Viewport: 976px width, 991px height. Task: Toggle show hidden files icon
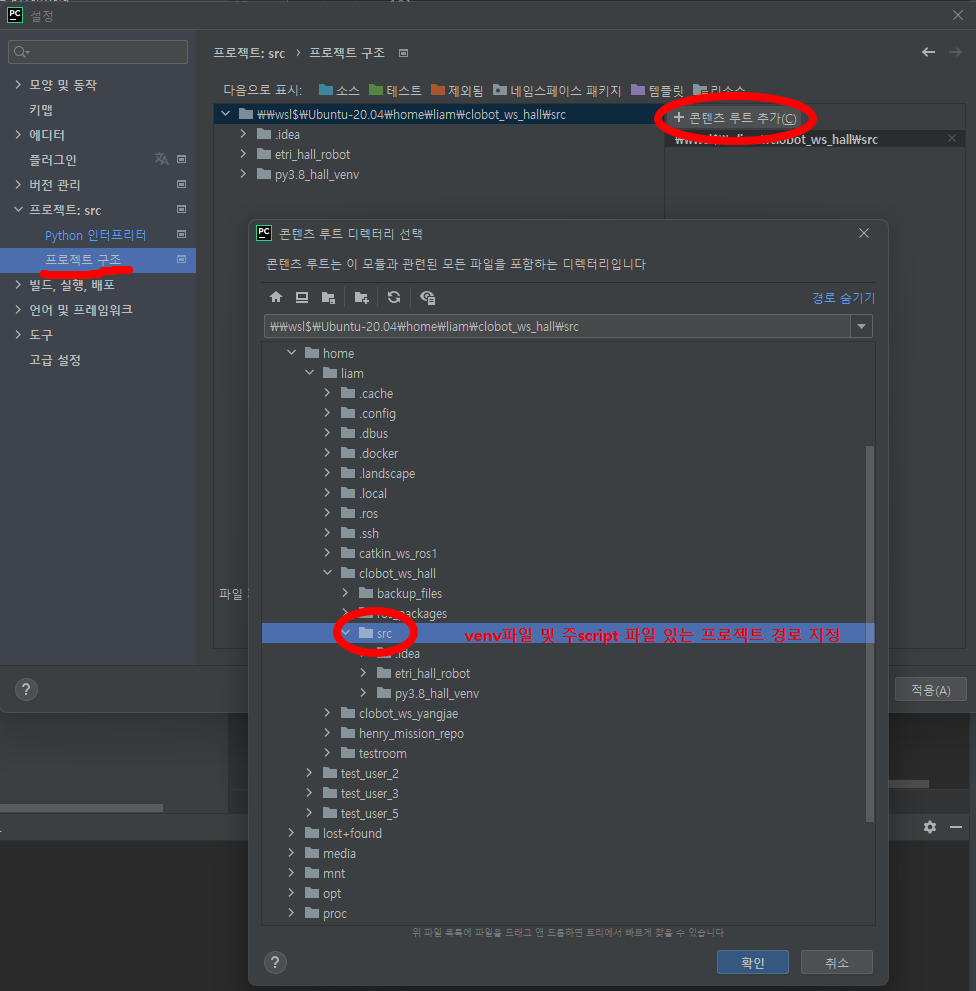[x=427, y=297]
